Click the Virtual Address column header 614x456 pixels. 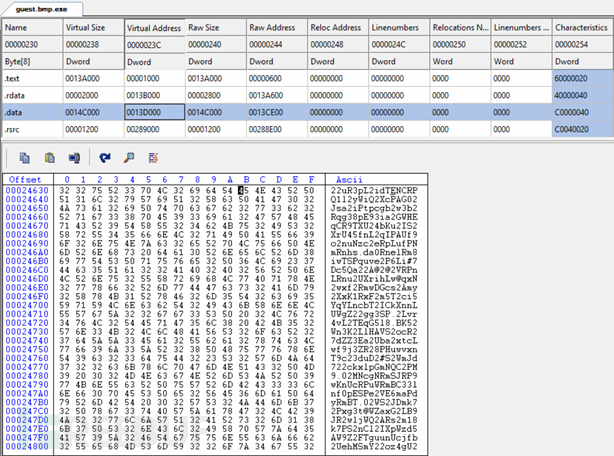(x=153, y=28)
